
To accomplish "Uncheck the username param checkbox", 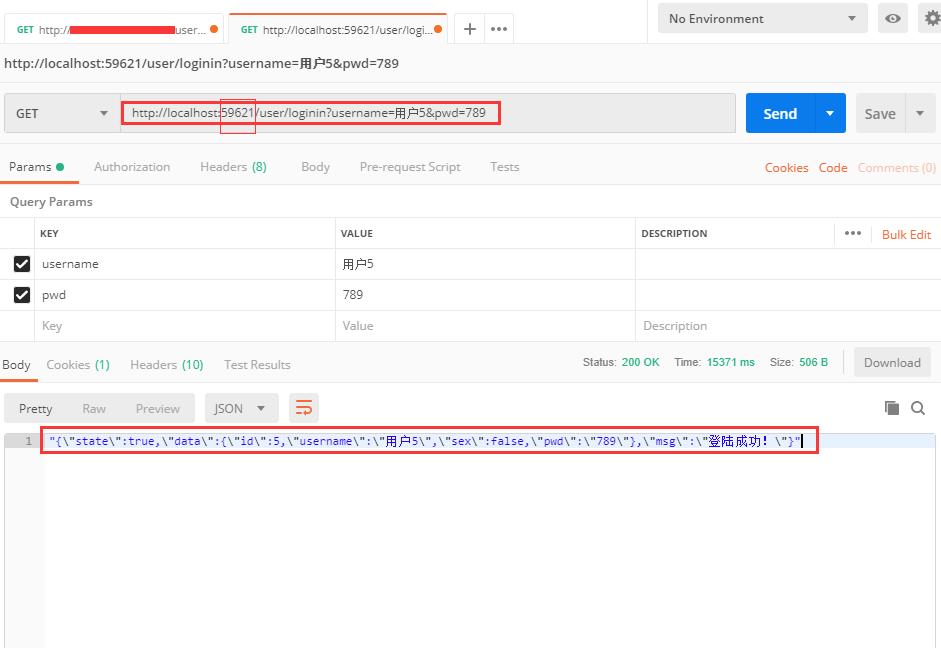I will (x=22, y=264).
